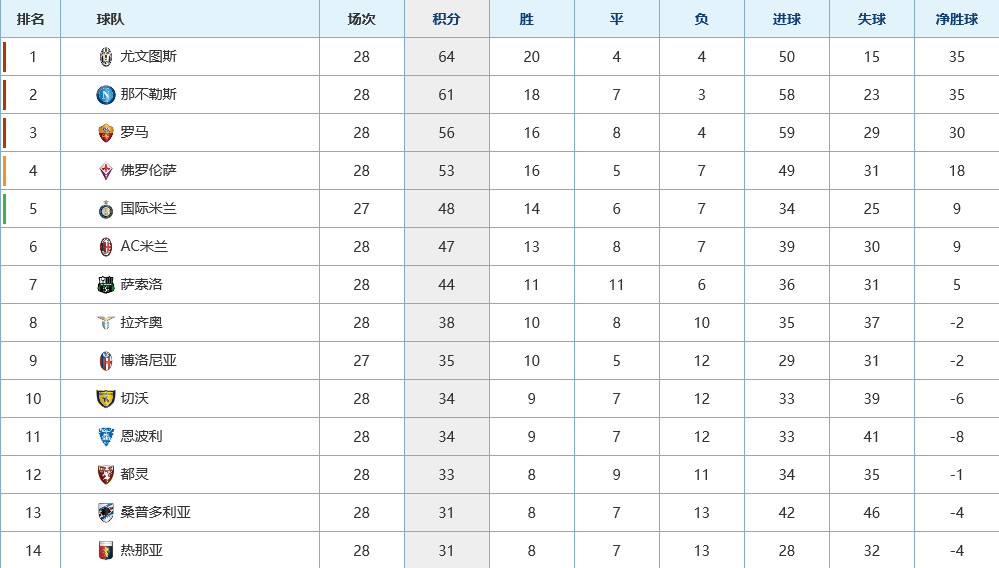999x568 pixels.
Task: Sort by 净胜球 column header
Action: [956, 19]
